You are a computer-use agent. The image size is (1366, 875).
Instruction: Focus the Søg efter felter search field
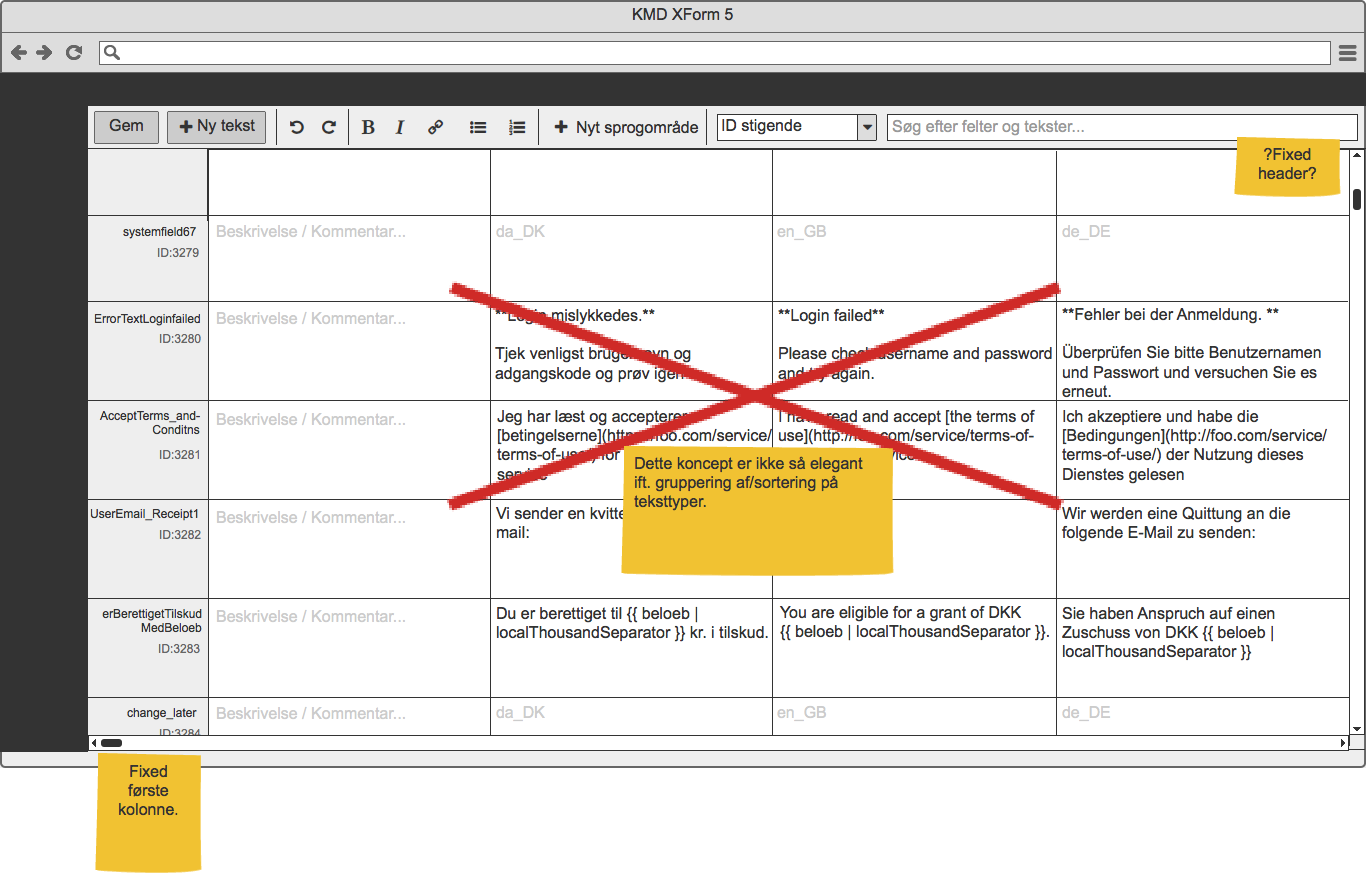point(1121,127)
